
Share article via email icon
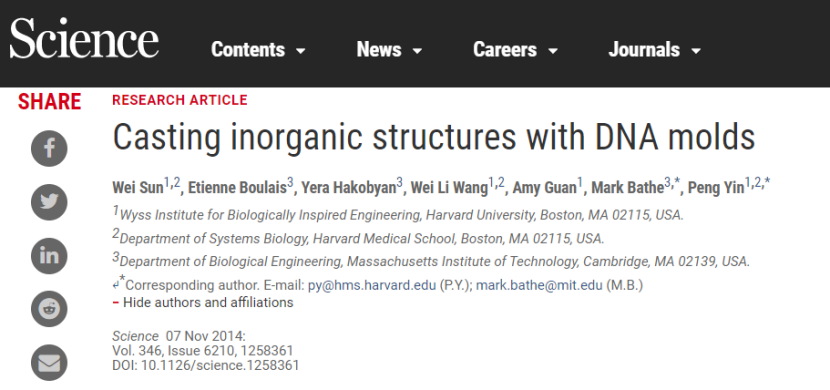click(49, 362)
